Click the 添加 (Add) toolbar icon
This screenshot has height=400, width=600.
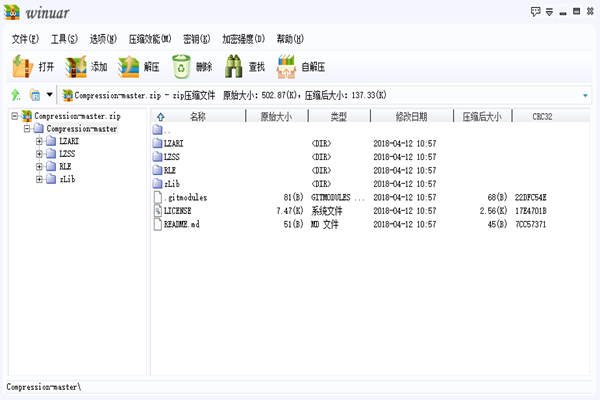pos(76,67)
